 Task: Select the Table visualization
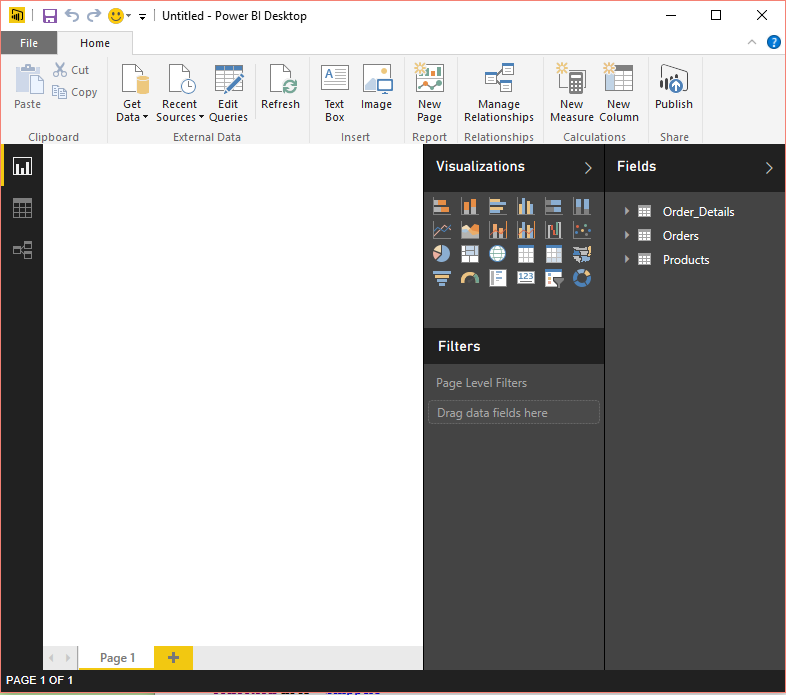[525, 254]
